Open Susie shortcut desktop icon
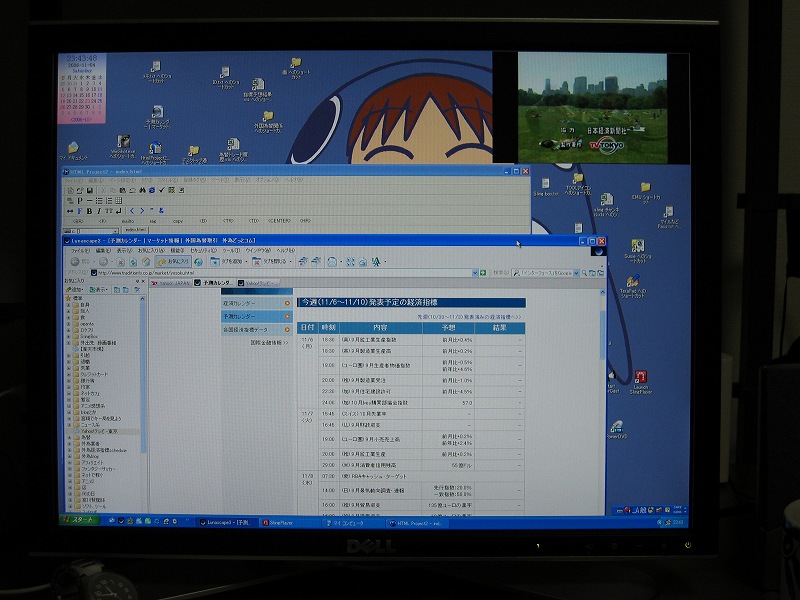This screenshot has width=800, height=600. [x=637, y=251]
